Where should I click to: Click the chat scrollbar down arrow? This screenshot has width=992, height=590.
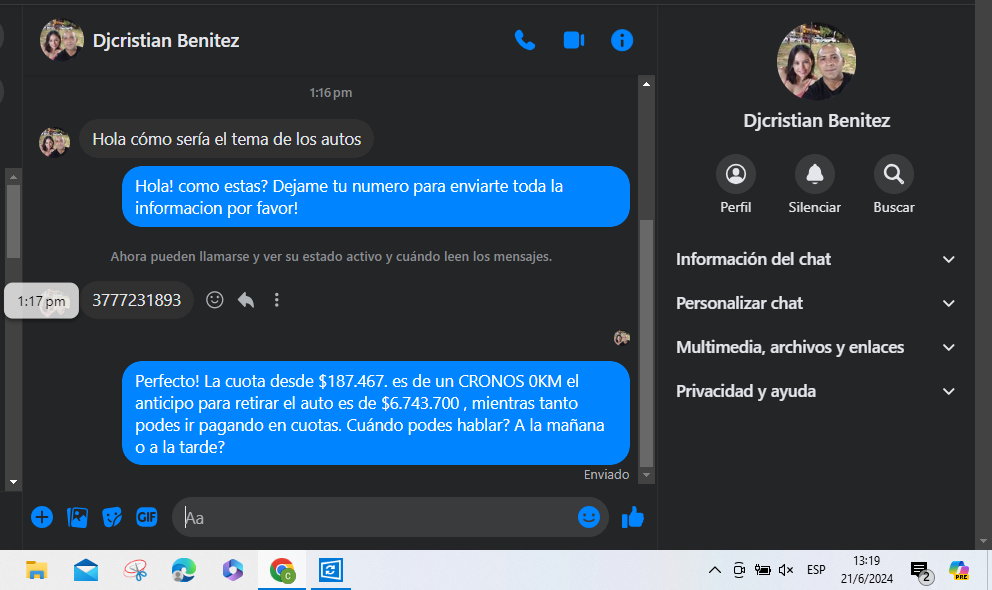point(646,475)
